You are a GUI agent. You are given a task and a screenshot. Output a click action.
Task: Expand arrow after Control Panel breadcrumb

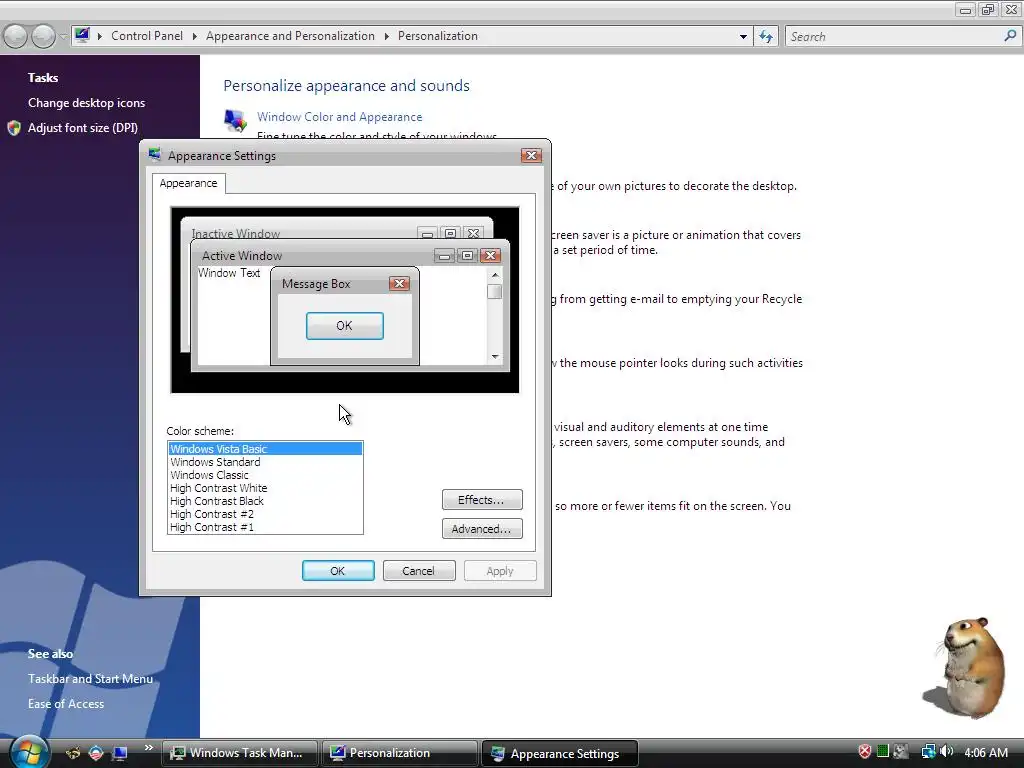[195, 37]
